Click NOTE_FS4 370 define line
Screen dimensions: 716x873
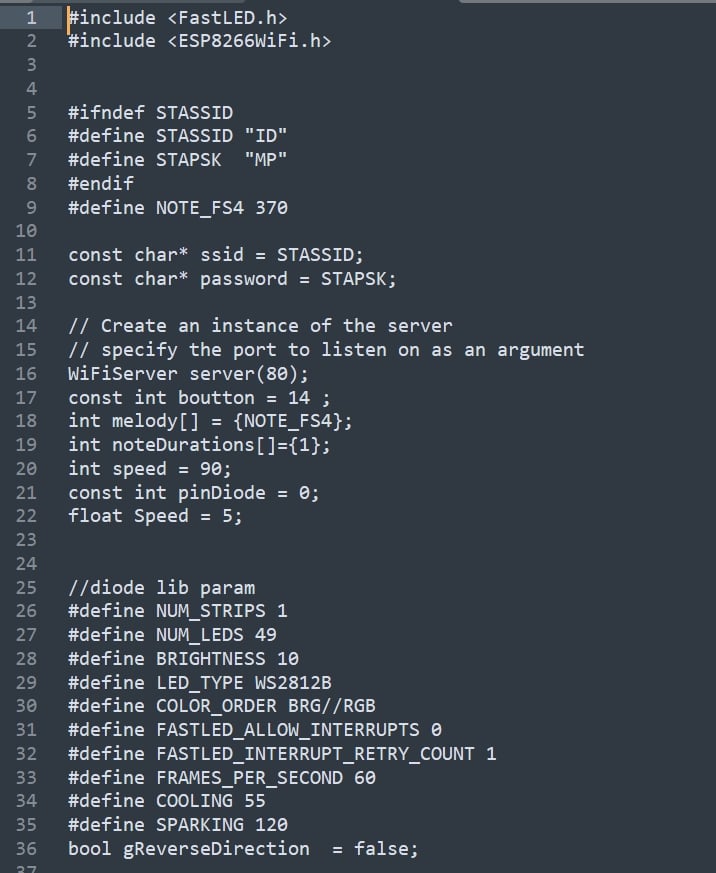coord(178,208)
